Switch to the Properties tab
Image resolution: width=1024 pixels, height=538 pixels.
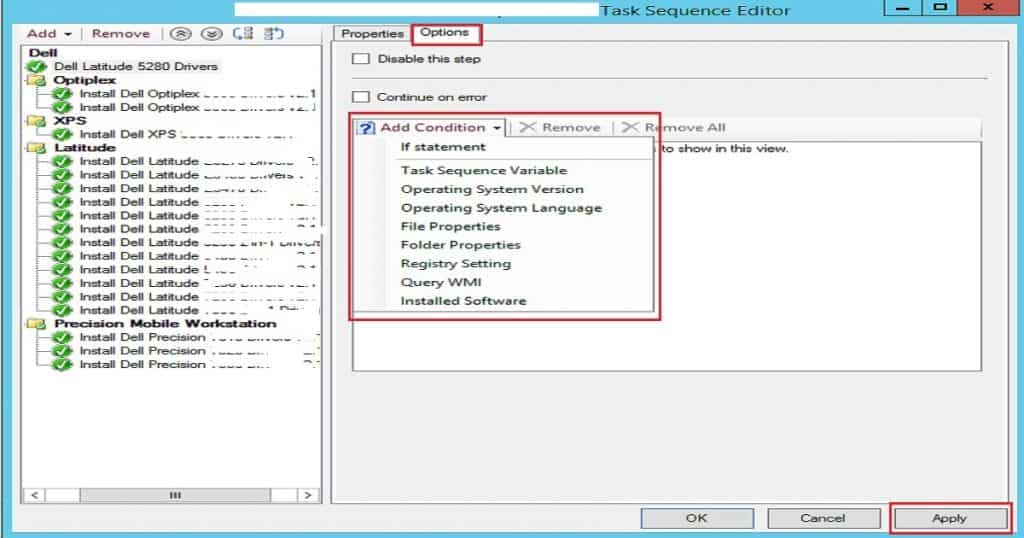pyautogui.click(x=372, y=33)
